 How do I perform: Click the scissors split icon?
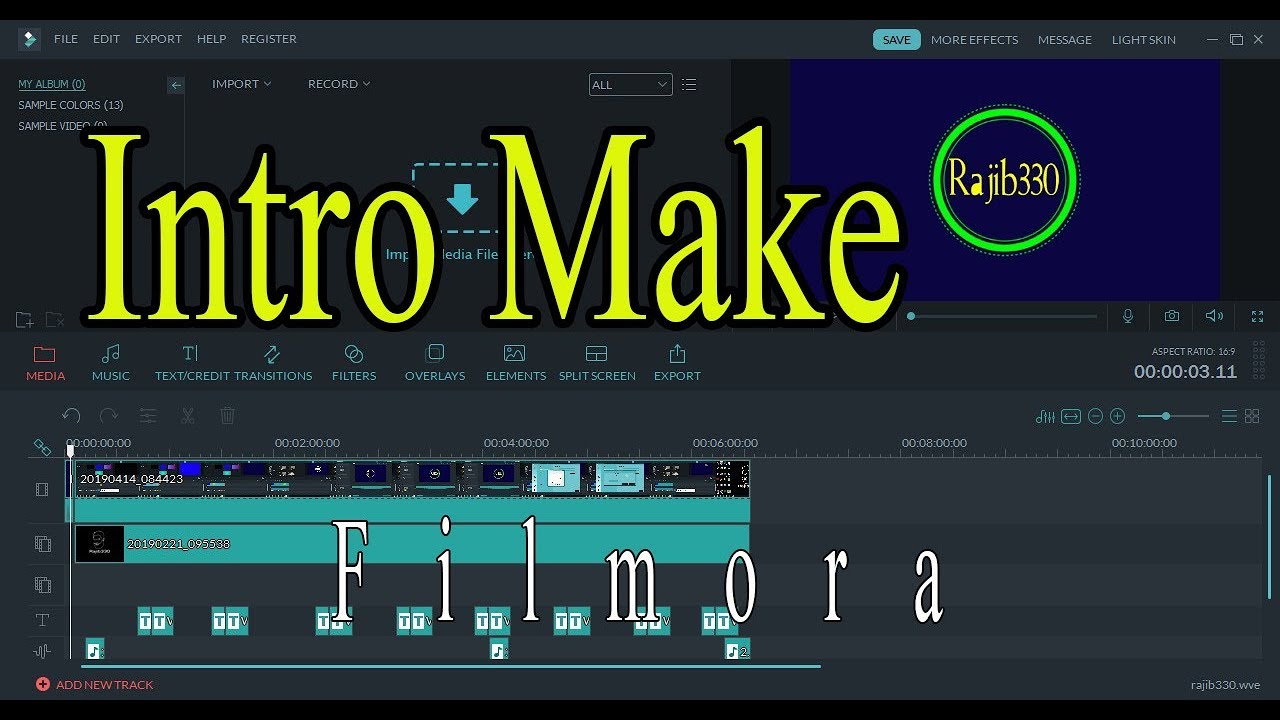pos(188,415)
